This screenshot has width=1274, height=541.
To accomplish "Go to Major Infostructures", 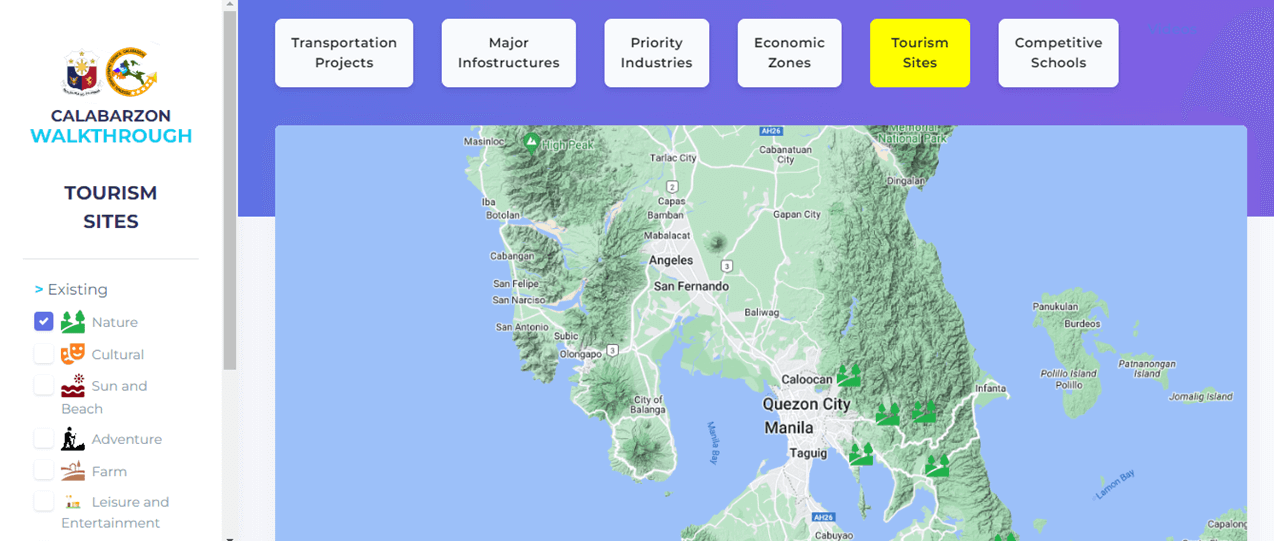I will coord(508,53).
